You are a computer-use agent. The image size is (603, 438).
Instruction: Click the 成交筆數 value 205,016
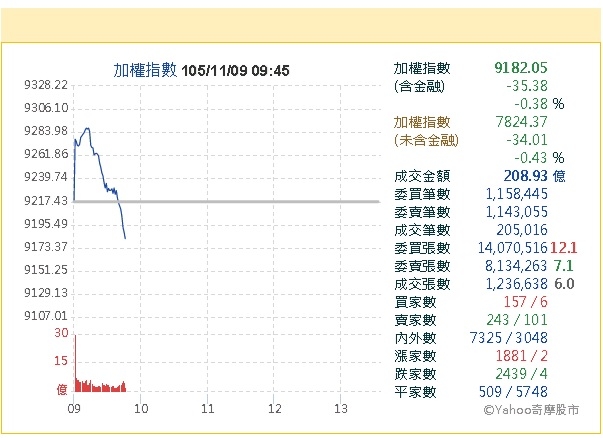[x=522, y=230]
